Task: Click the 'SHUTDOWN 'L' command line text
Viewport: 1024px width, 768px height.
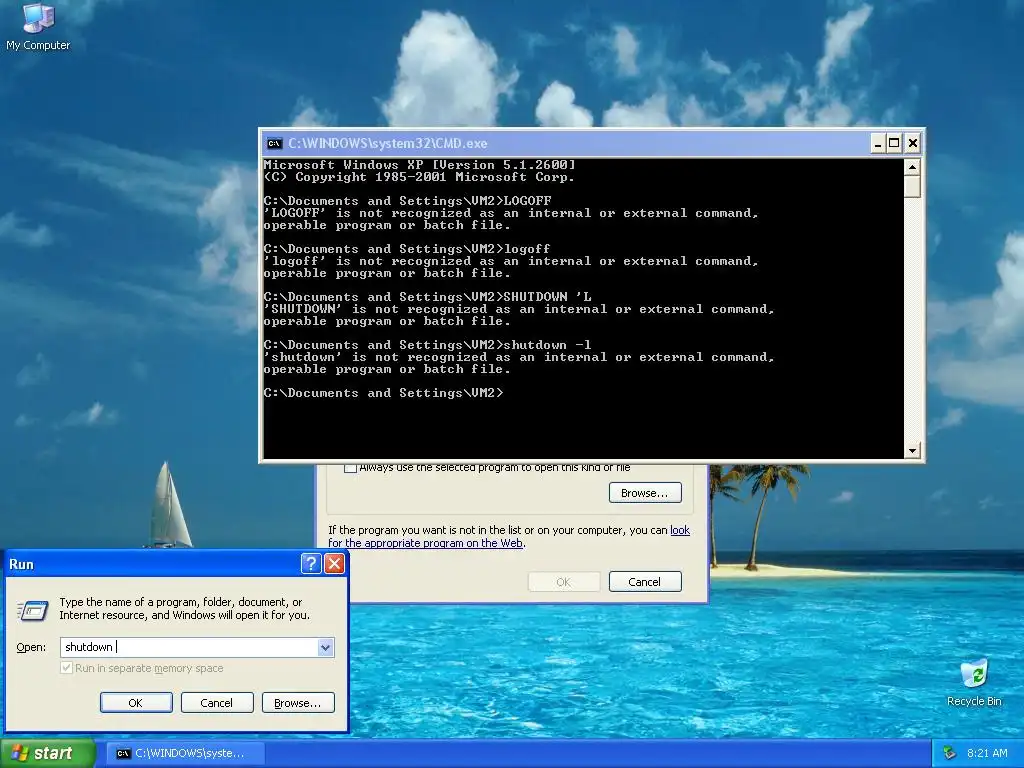Action: [x=428, y=297]
